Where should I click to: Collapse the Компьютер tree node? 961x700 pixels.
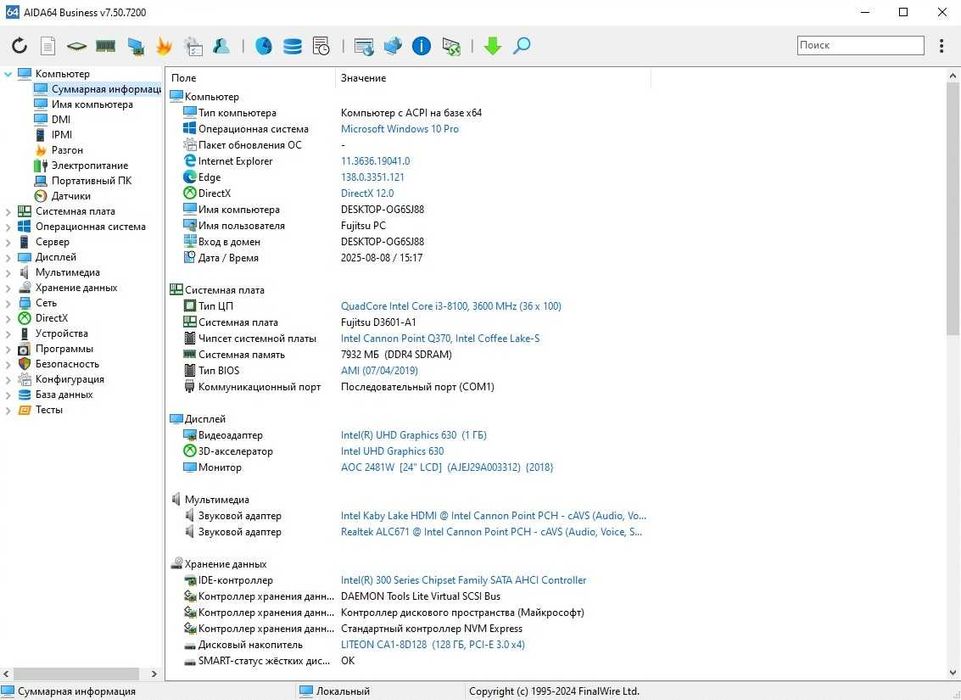(8, 74)
